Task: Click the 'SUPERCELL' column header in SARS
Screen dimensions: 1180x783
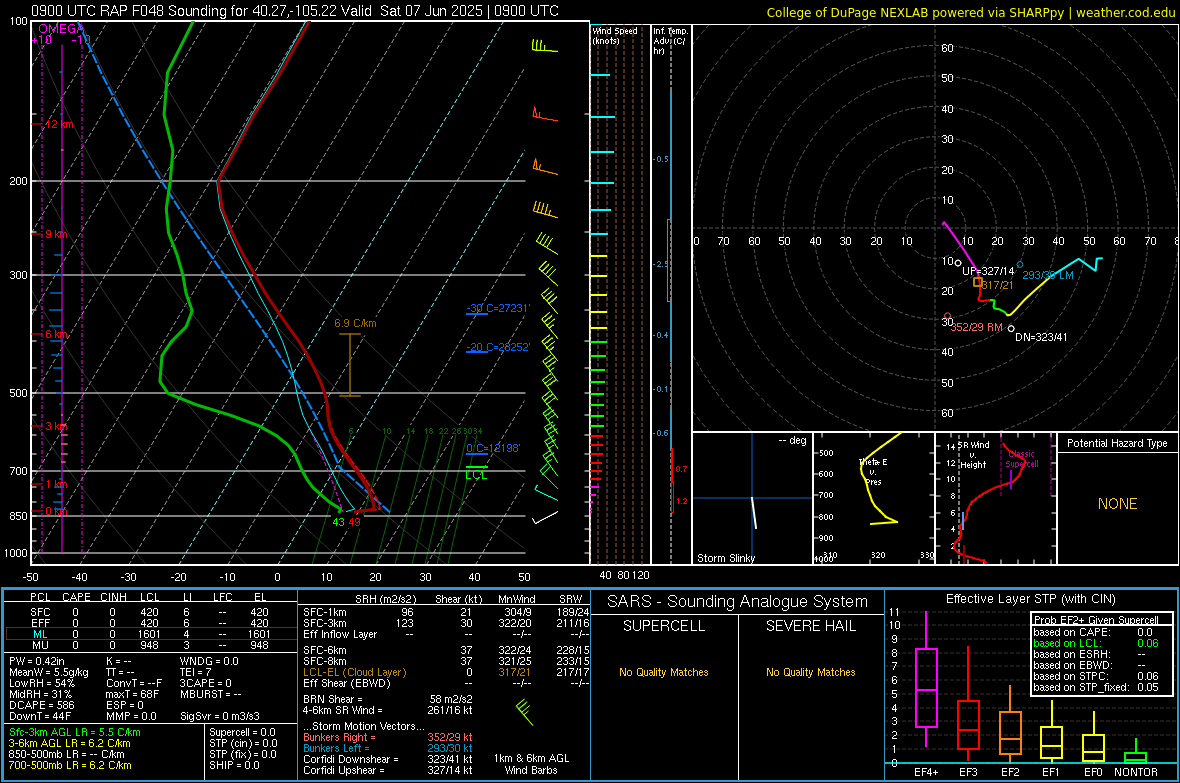Action: click(664, 626)
